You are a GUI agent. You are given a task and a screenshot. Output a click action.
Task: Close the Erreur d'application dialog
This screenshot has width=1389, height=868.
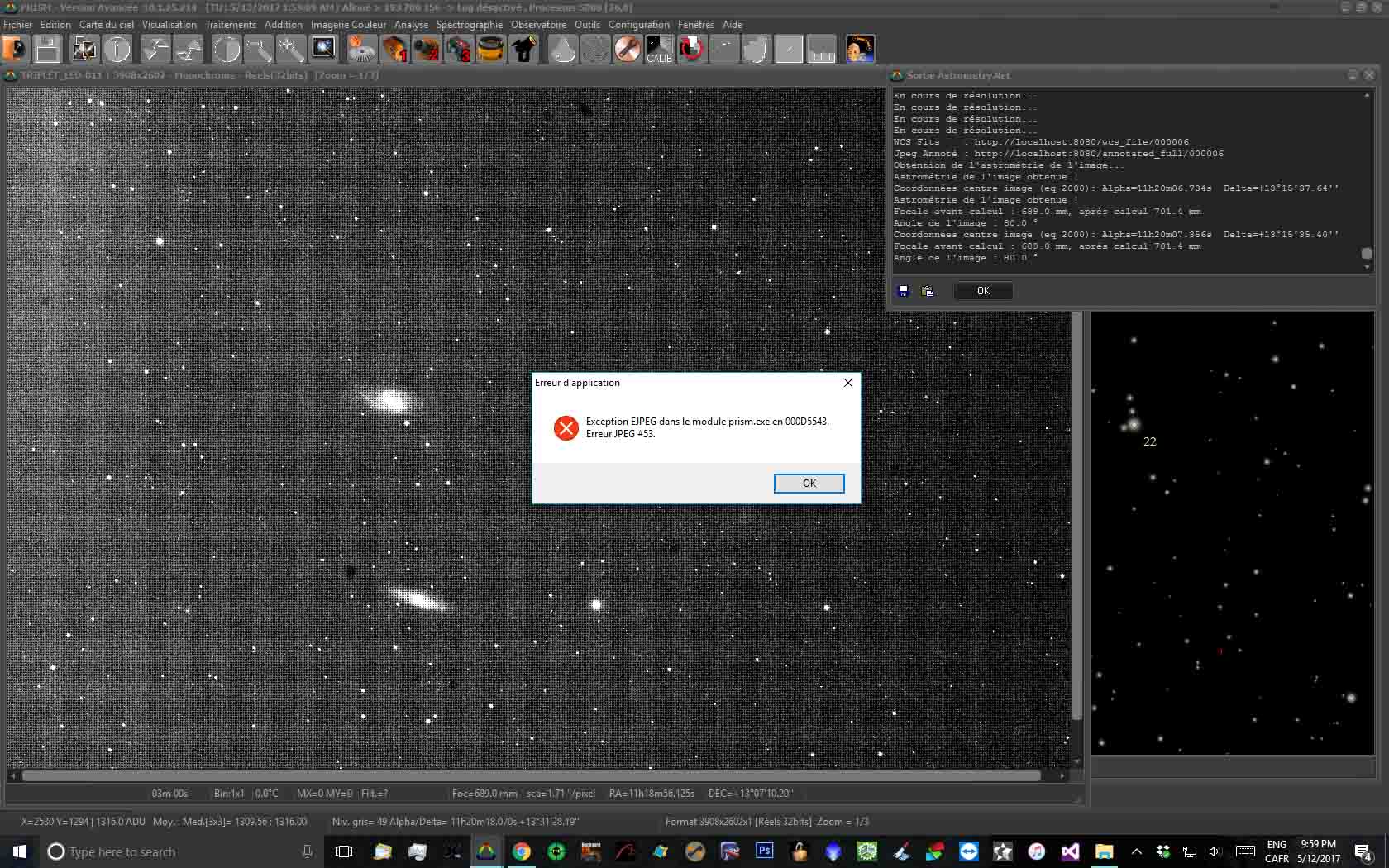point(847,383)
